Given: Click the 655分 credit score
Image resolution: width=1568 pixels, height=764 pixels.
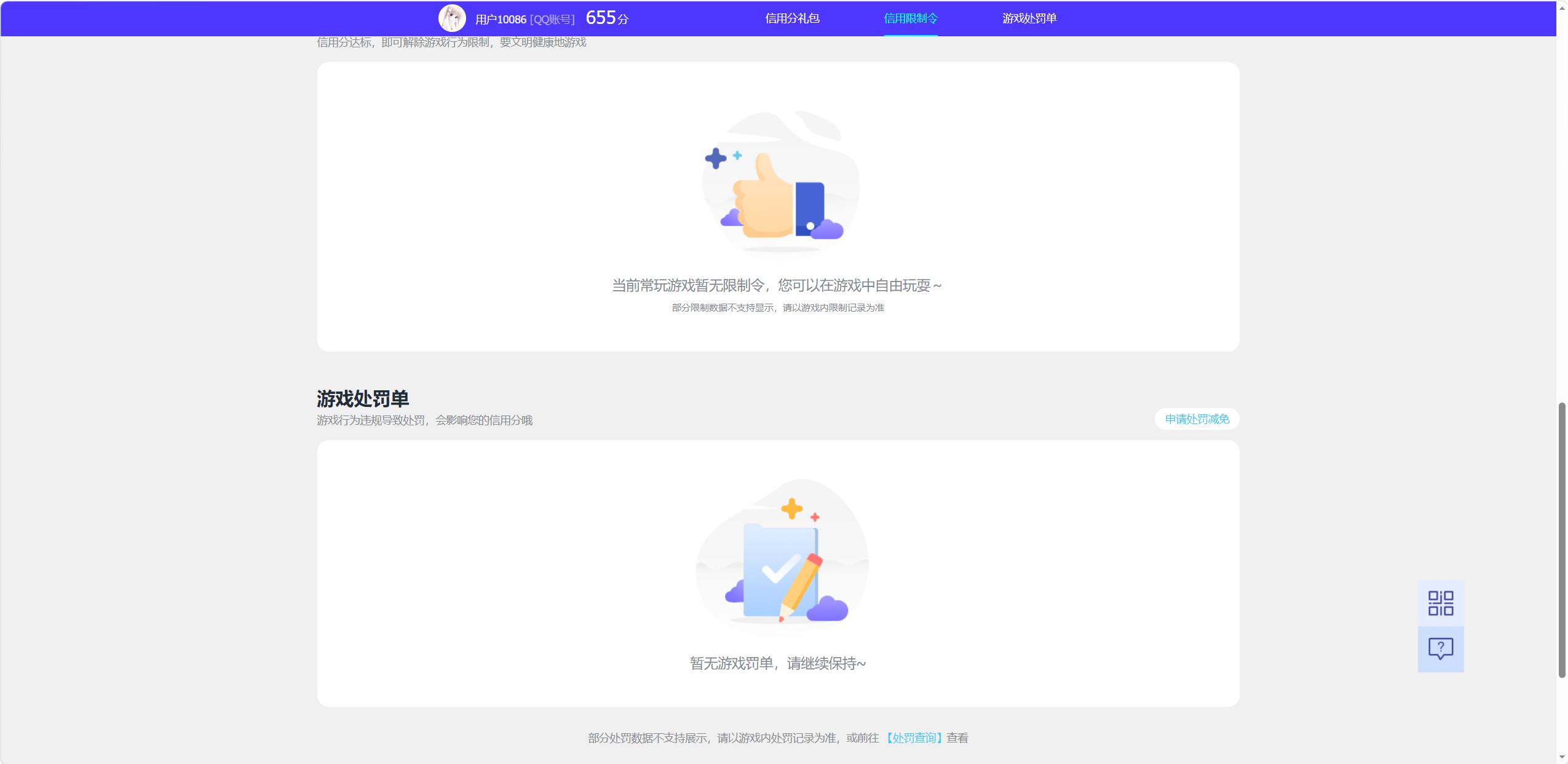Looking at the screenshot, I should coord(607,18).
